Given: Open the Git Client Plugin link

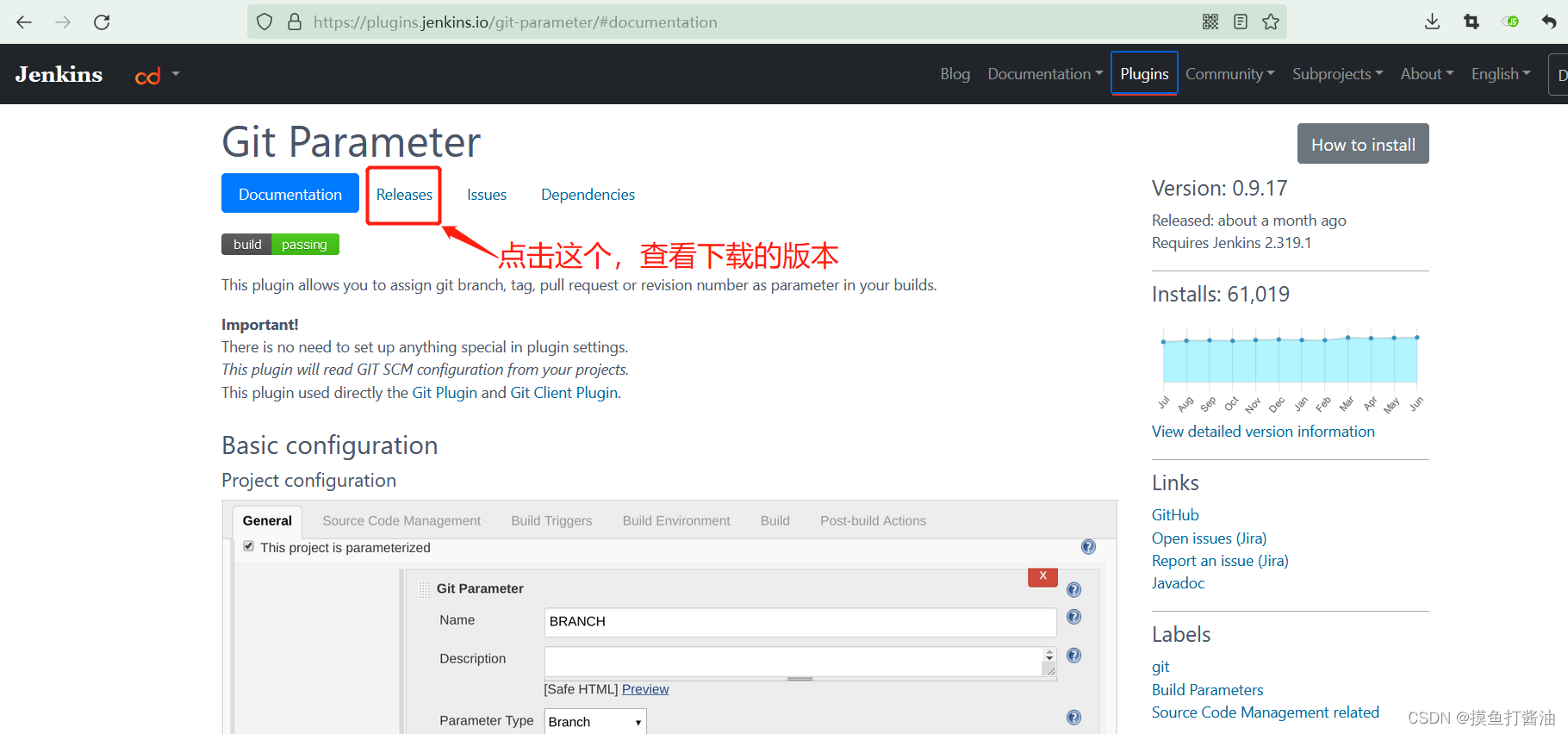Looking at the screenshot, I should pos(564,393).
